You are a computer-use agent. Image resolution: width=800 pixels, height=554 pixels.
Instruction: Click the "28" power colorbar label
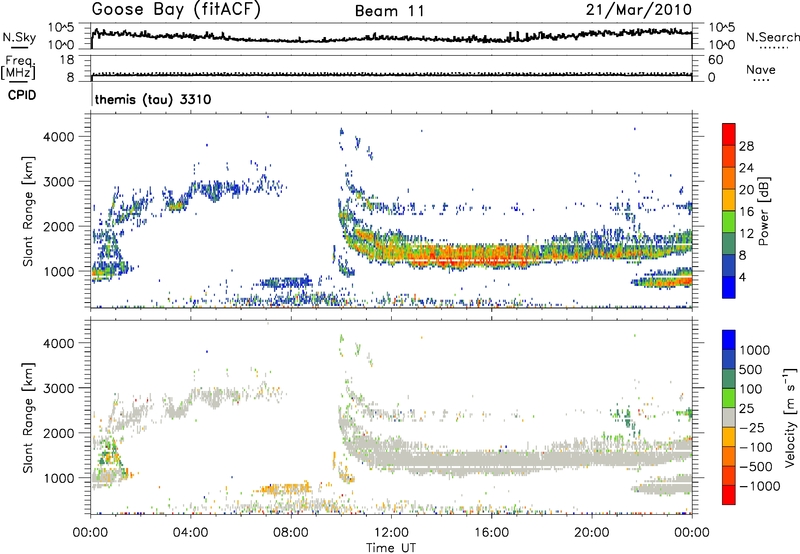click(x=746, y=146)
